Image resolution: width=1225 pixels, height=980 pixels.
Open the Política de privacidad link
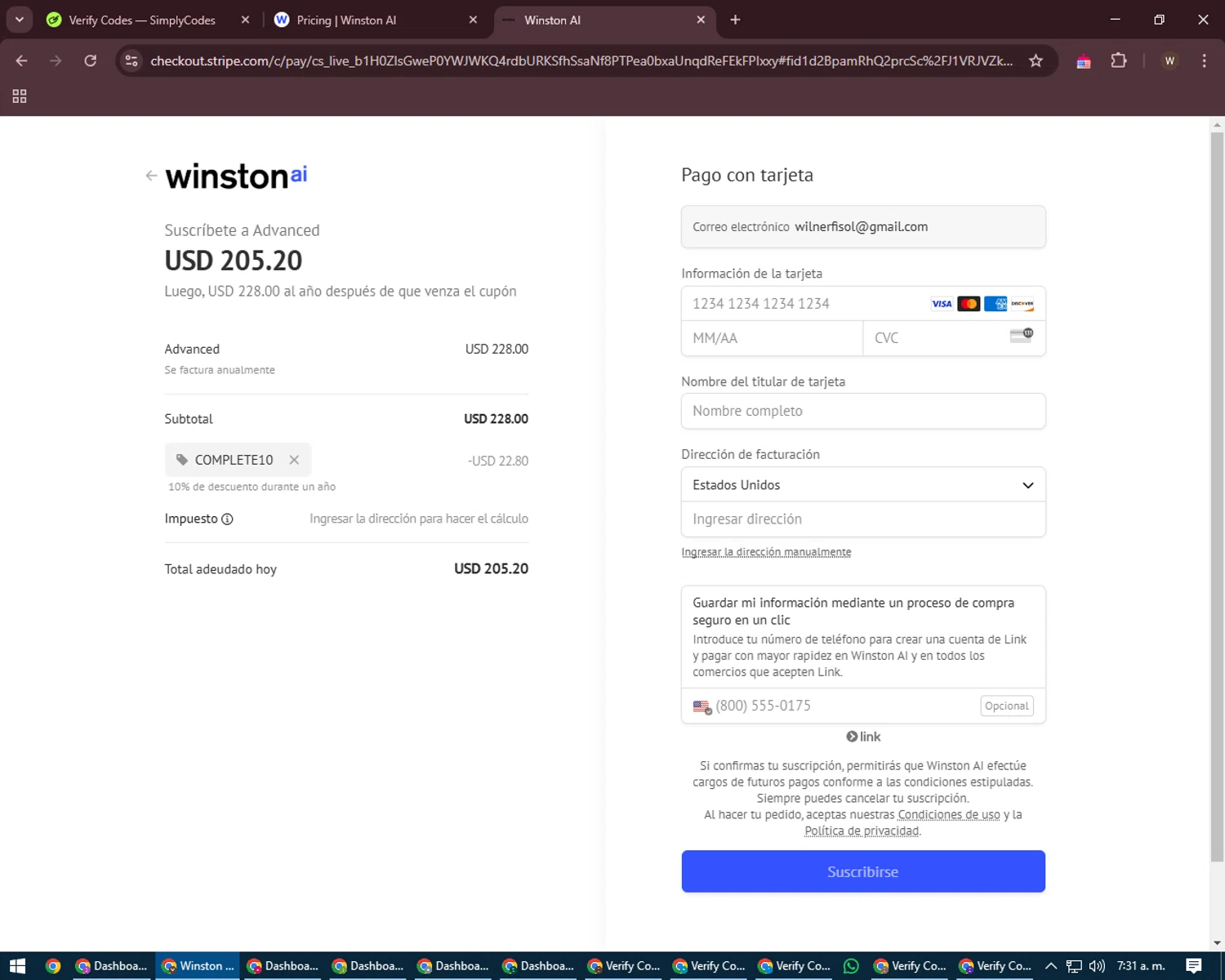coord(862,831)
